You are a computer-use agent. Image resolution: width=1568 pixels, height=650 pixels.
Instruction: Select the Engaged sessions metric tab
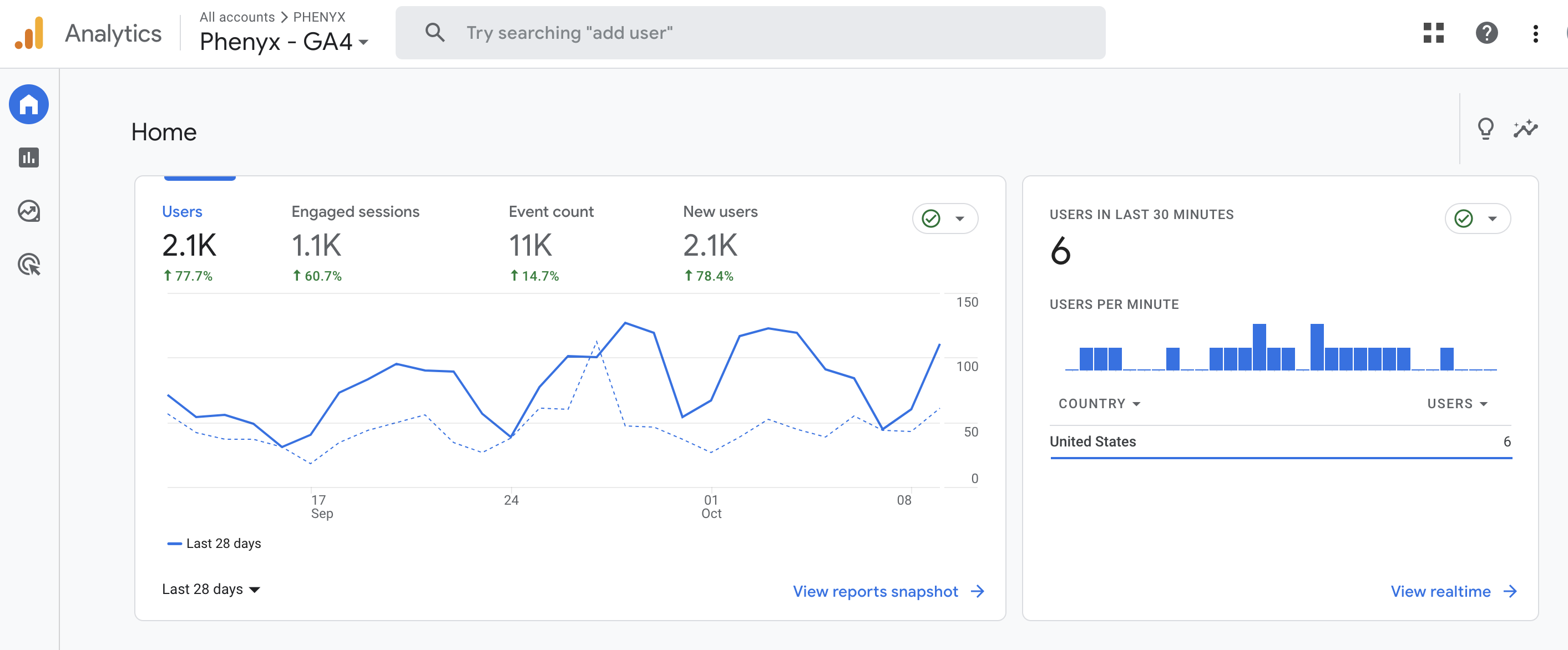(x=356, y=243)
